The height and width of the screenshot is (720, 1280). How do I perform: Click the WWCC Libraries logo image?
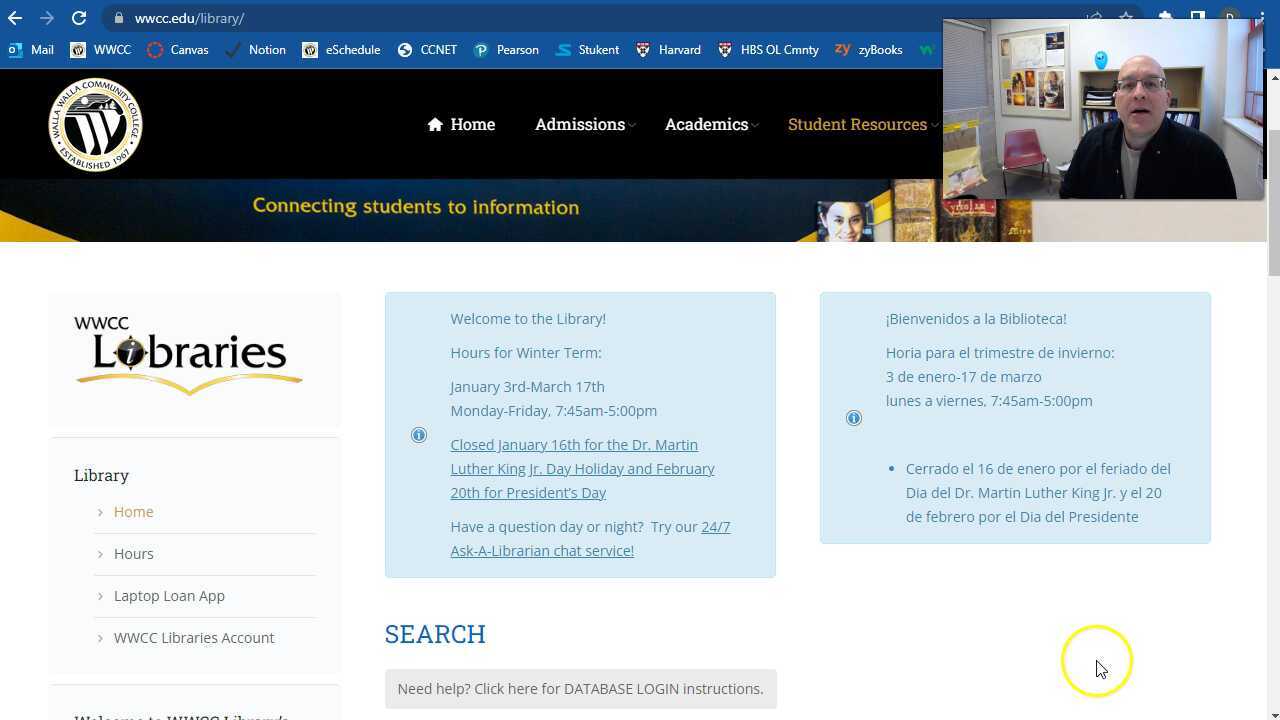pos(188,355)
